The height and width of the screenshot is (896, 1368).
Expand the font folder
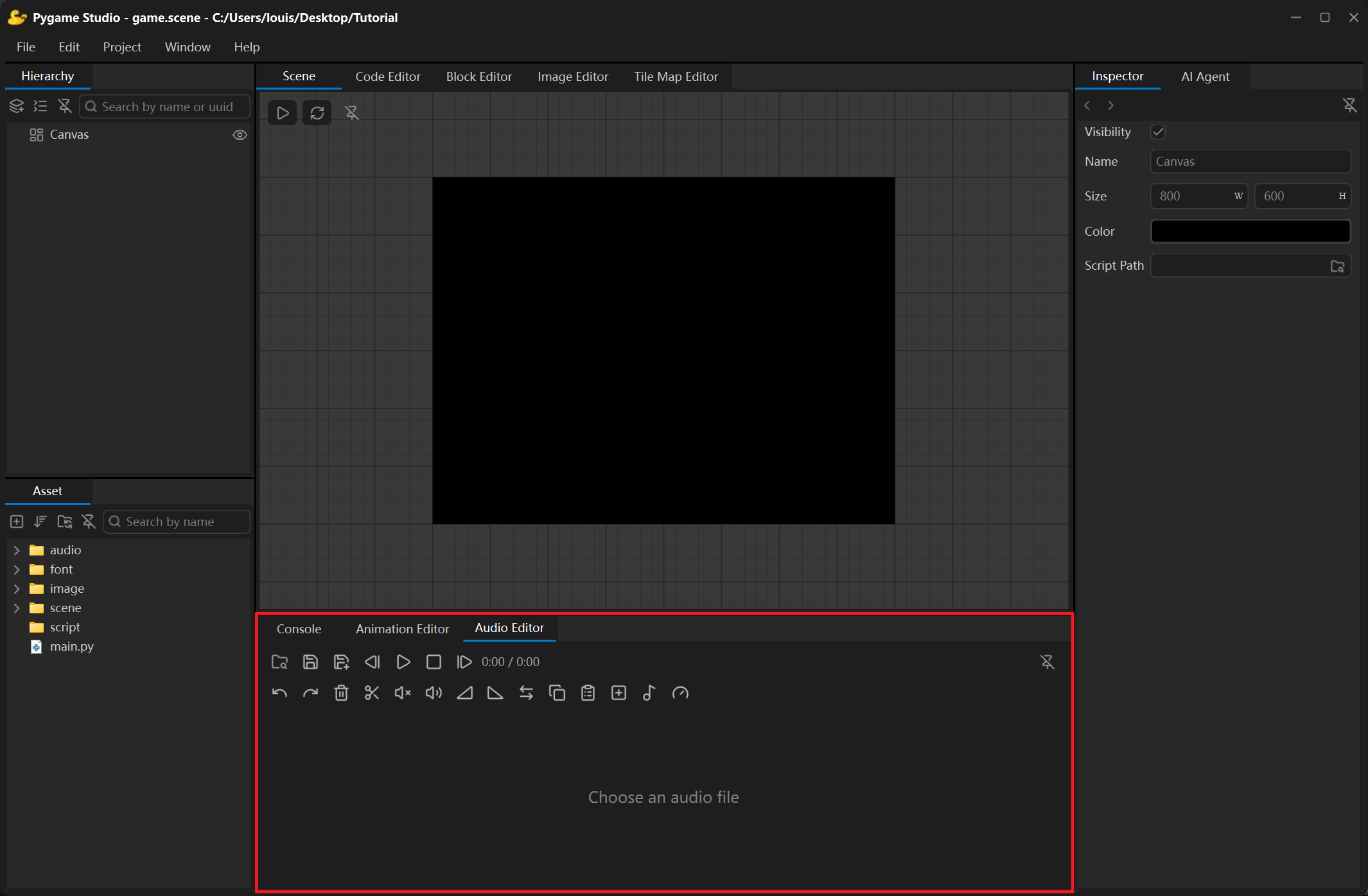click(17, 570)
